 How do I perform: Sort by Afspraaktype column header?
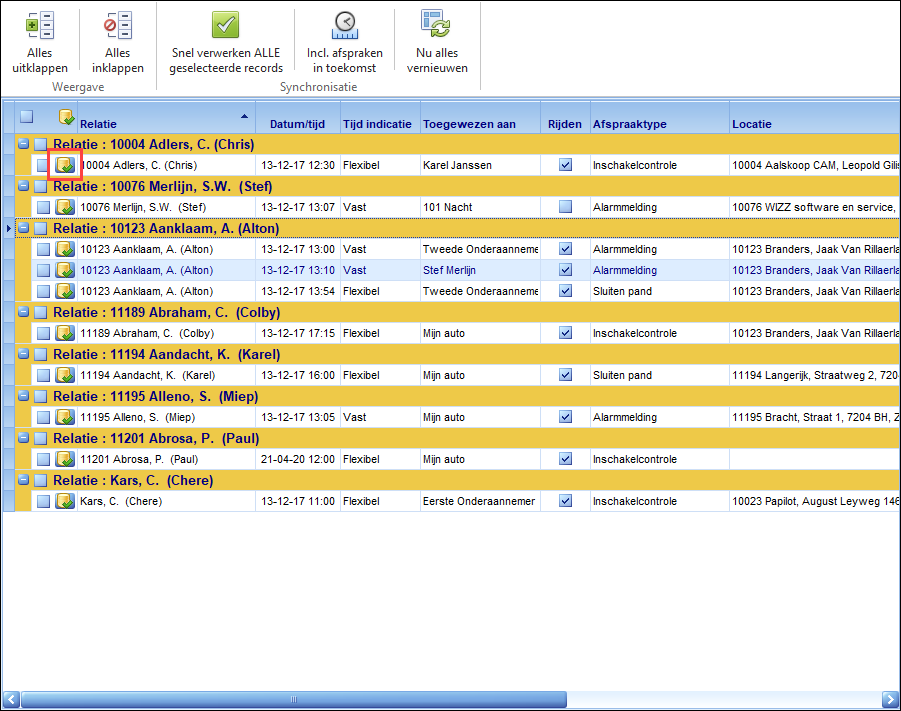click(x=660, y=118)
